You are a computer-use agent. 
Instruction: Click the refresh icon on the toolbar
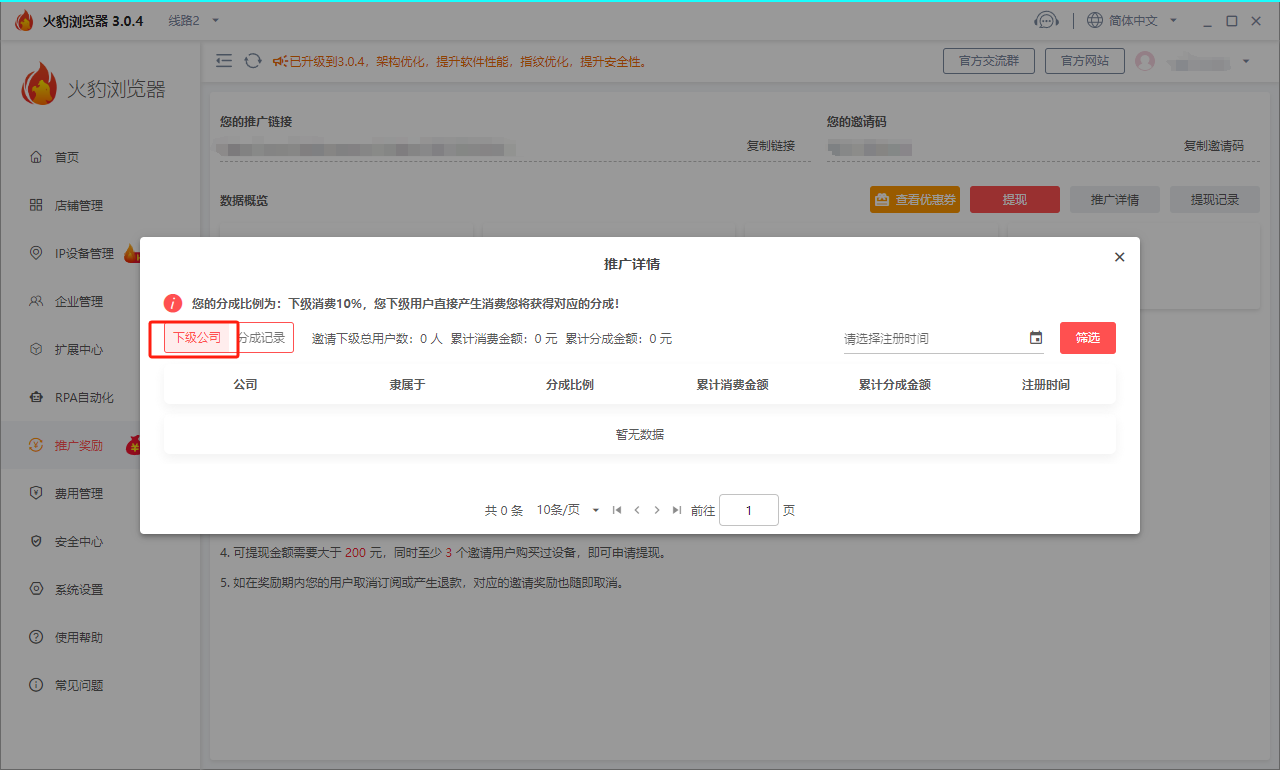[x=252, y=60]
